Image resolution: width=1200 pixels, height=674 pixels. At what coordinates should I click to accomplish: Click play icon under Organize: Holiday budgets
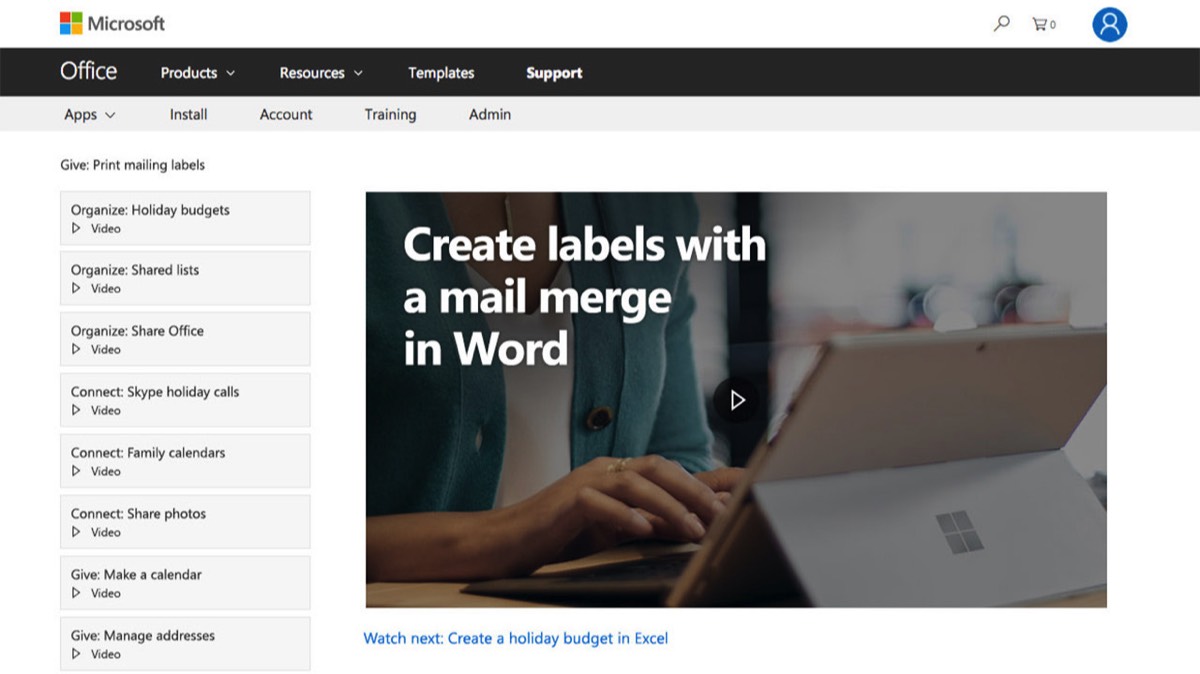pyautogui.click(x=76, y=229)
